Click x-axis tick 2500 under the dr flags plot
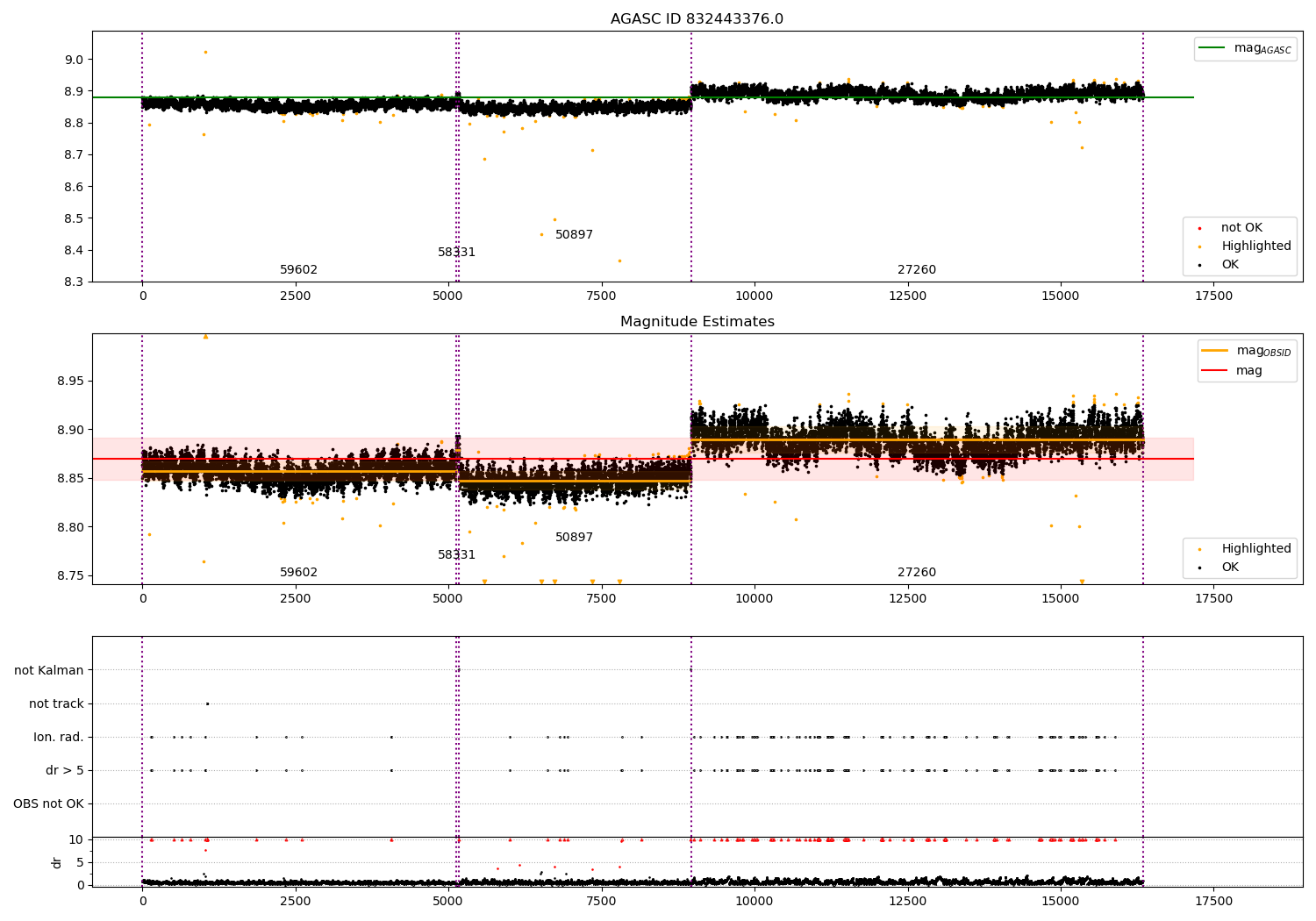The image size is (1316, 921). [296, 902]
